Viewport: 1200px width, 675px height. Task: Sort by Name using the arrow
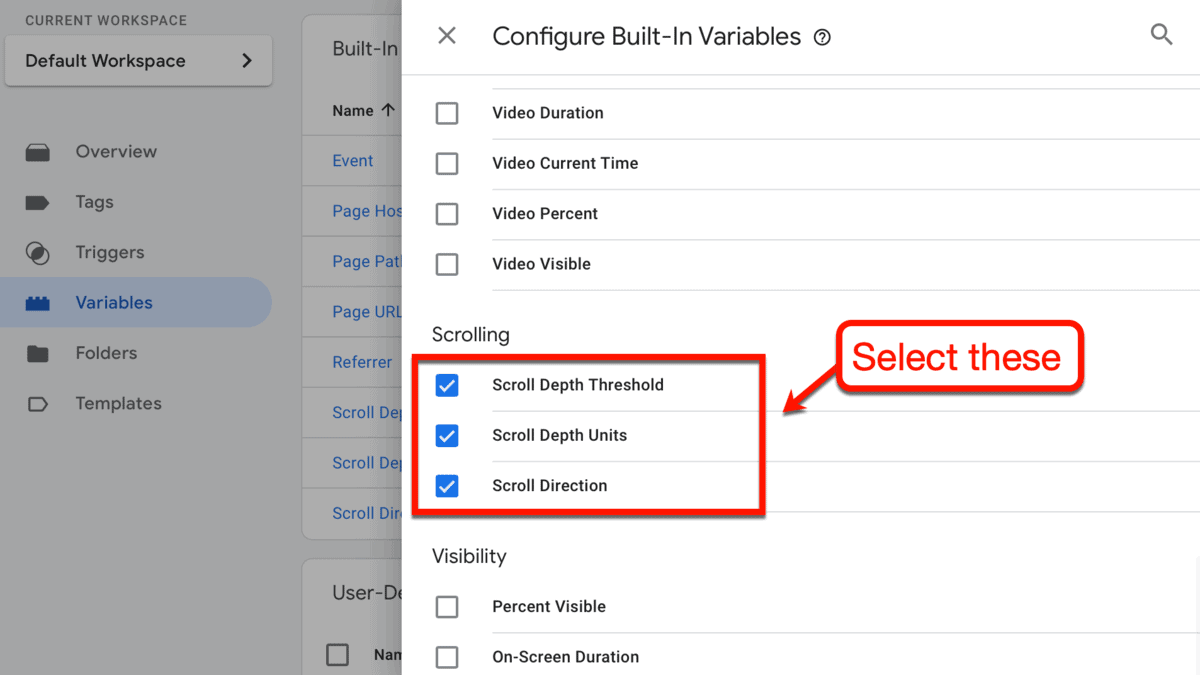click(x=388, y=111)
